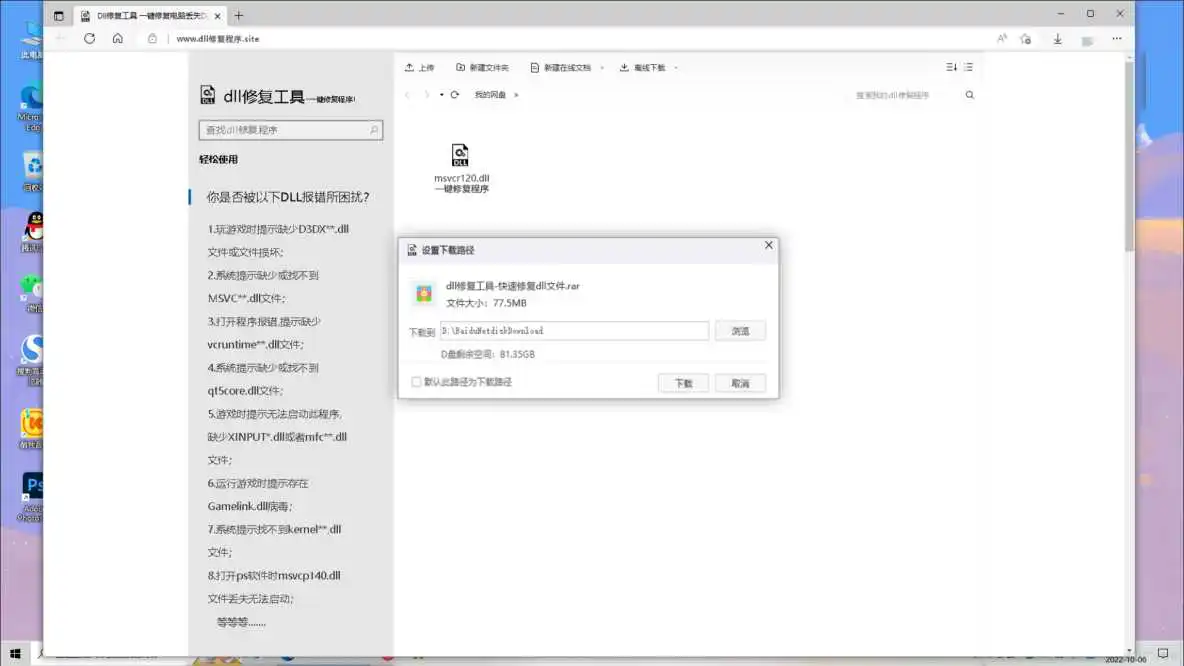Image resolution: width=1184 pixels, height=666 pixels.
Task: Reload the page with browser refresh button
Action: coord(89,38)
